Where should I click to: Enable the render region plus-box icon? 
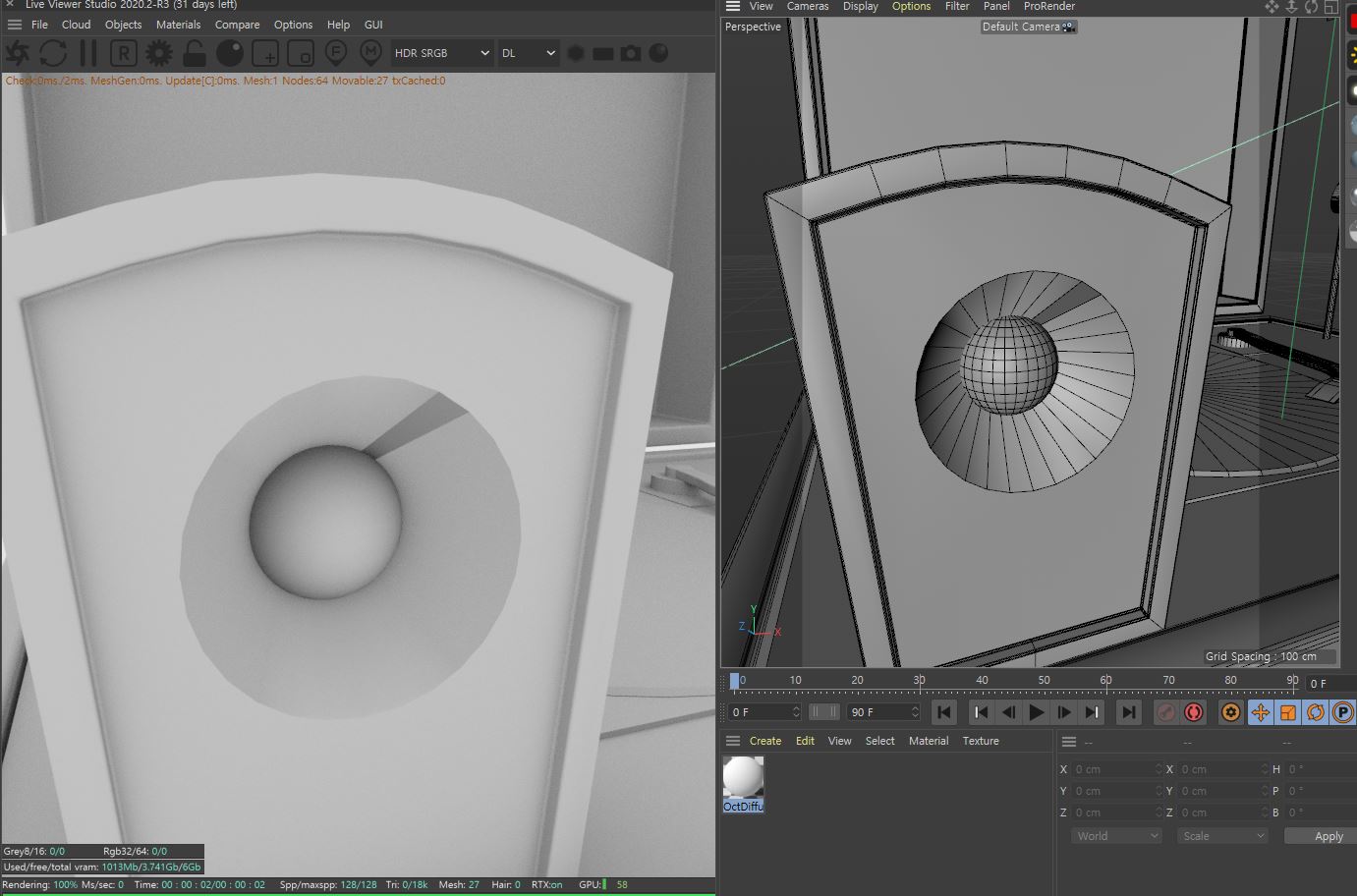coord(265,53)
